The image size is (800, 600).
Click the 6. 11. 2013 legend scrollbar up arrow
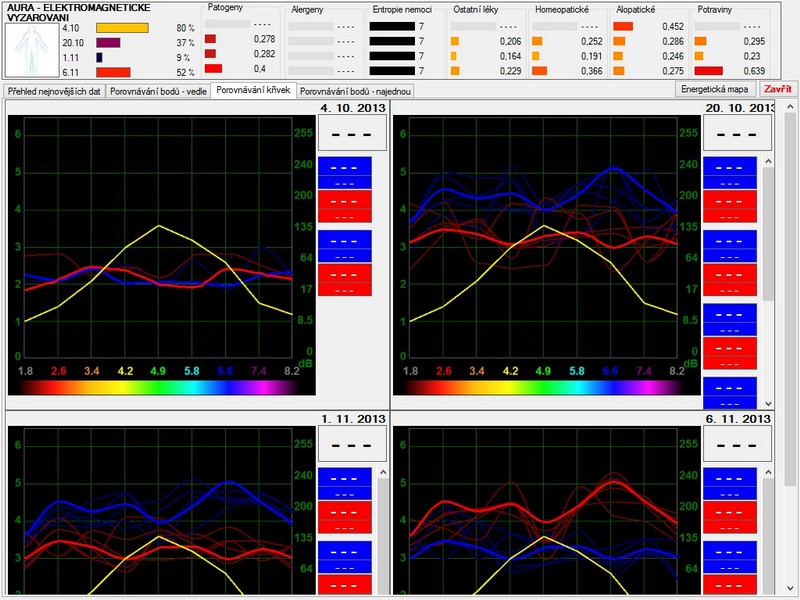(x=768, y=472)
